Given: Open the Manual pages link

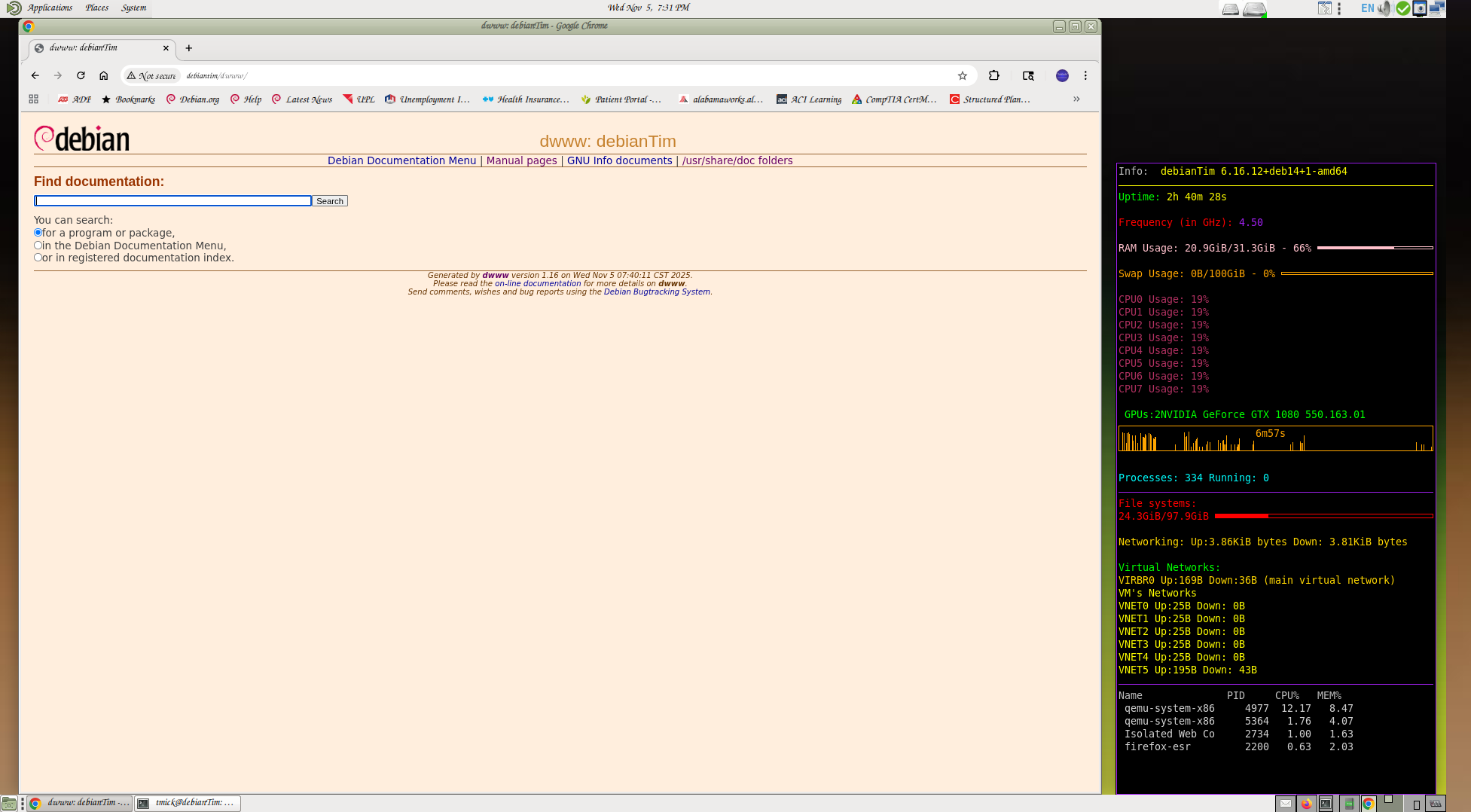Looking at the screenshot, I should pyautogui.click(x=521, y=160).
